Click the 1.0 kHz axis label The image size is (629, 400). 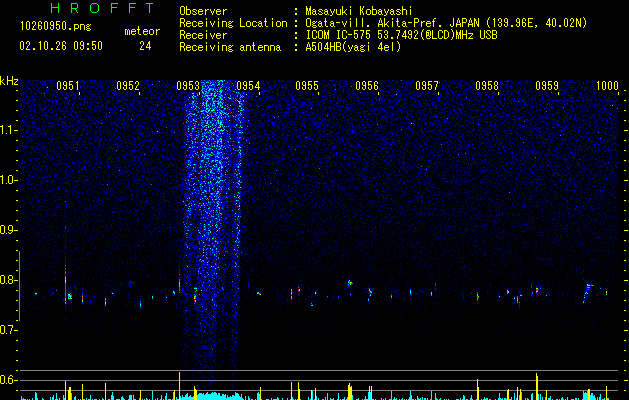tap(7, 180)
